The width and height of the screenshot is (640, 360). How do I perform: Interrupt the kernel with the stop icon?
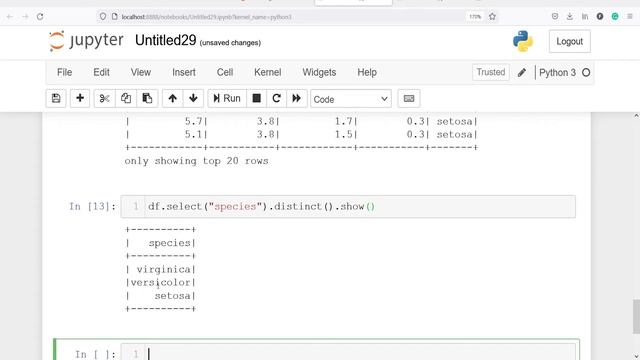point(256,98)
